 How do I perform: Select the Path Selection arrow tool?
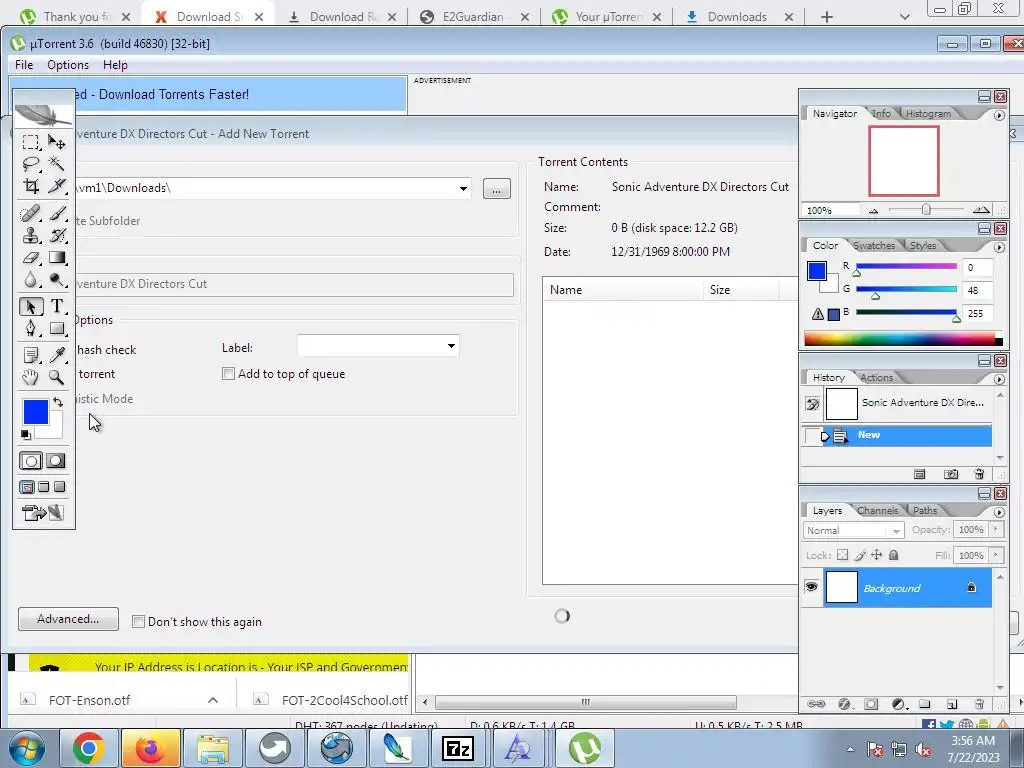tap(30, 306)
